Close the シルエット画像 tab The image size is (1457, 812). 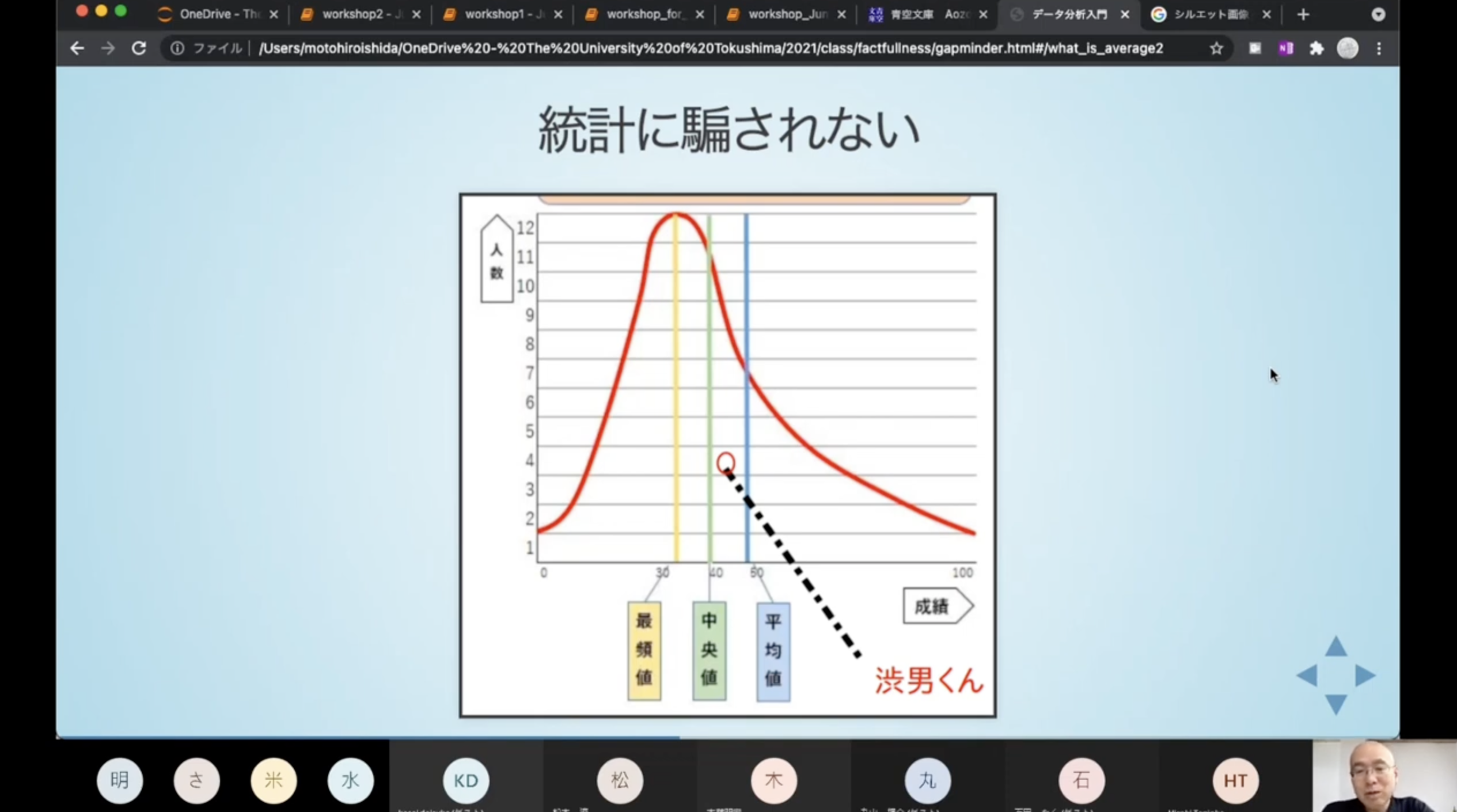1266,14
